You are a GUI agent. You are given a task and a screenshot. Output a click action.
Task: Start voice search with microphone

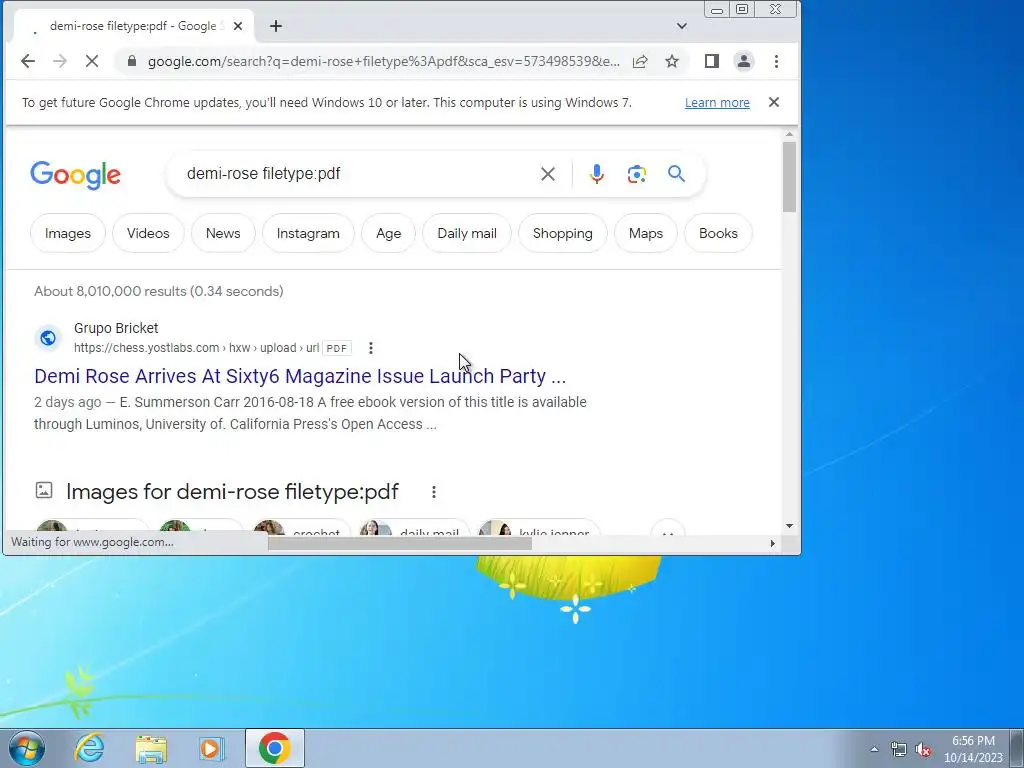click(596, 174)
